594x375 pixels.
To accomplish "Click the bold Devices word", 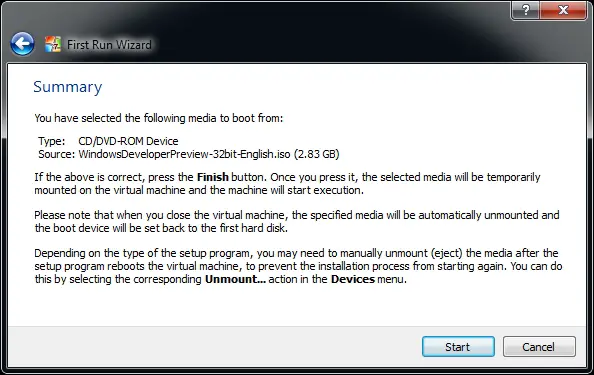I will [x=353, y=279].
